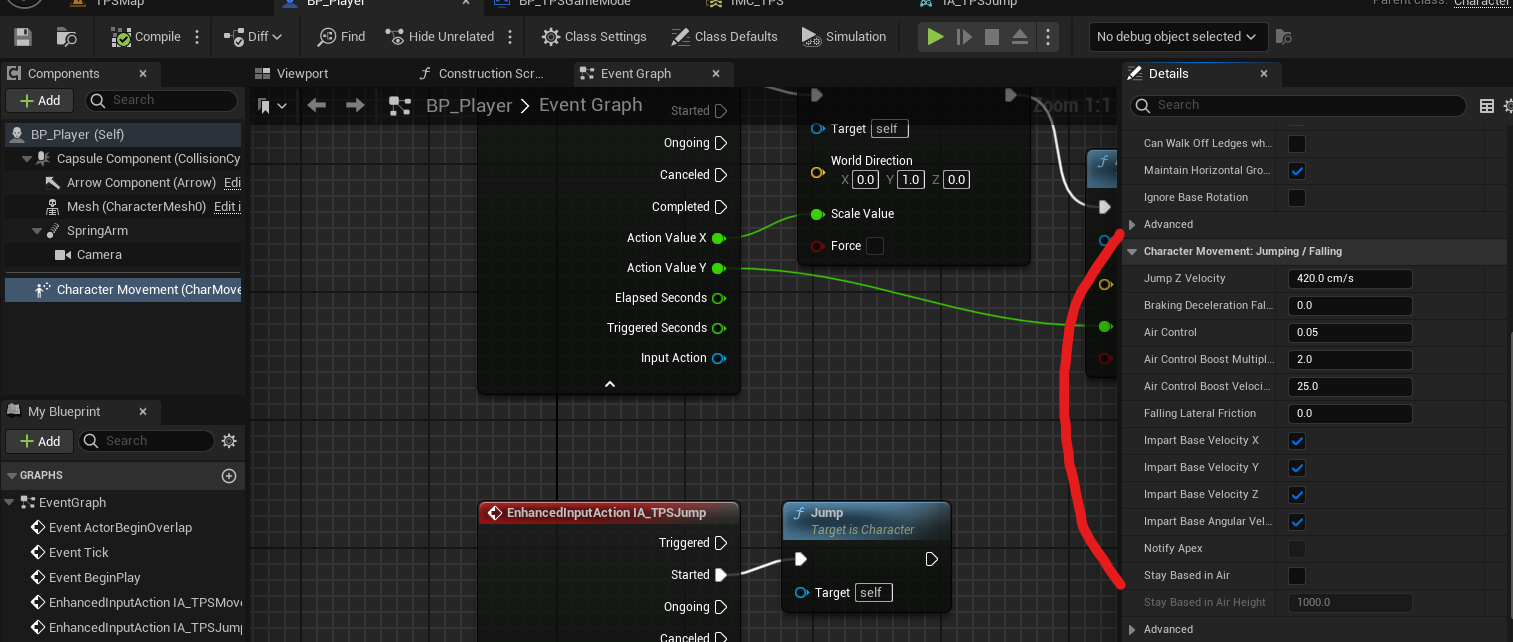Image resolution: width=1513 pixels, height=642 pixels.
Task: Add a new graph with plus icon
Action: (x=229, y=476)
